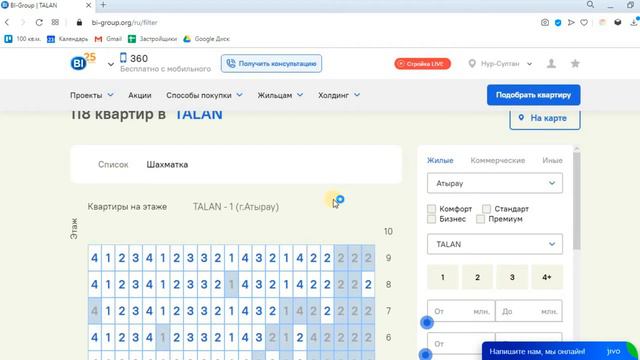The width and height of the screenshot is (640, 360).
Task: Open browser search magnifier icon
Action: (590, 4)
